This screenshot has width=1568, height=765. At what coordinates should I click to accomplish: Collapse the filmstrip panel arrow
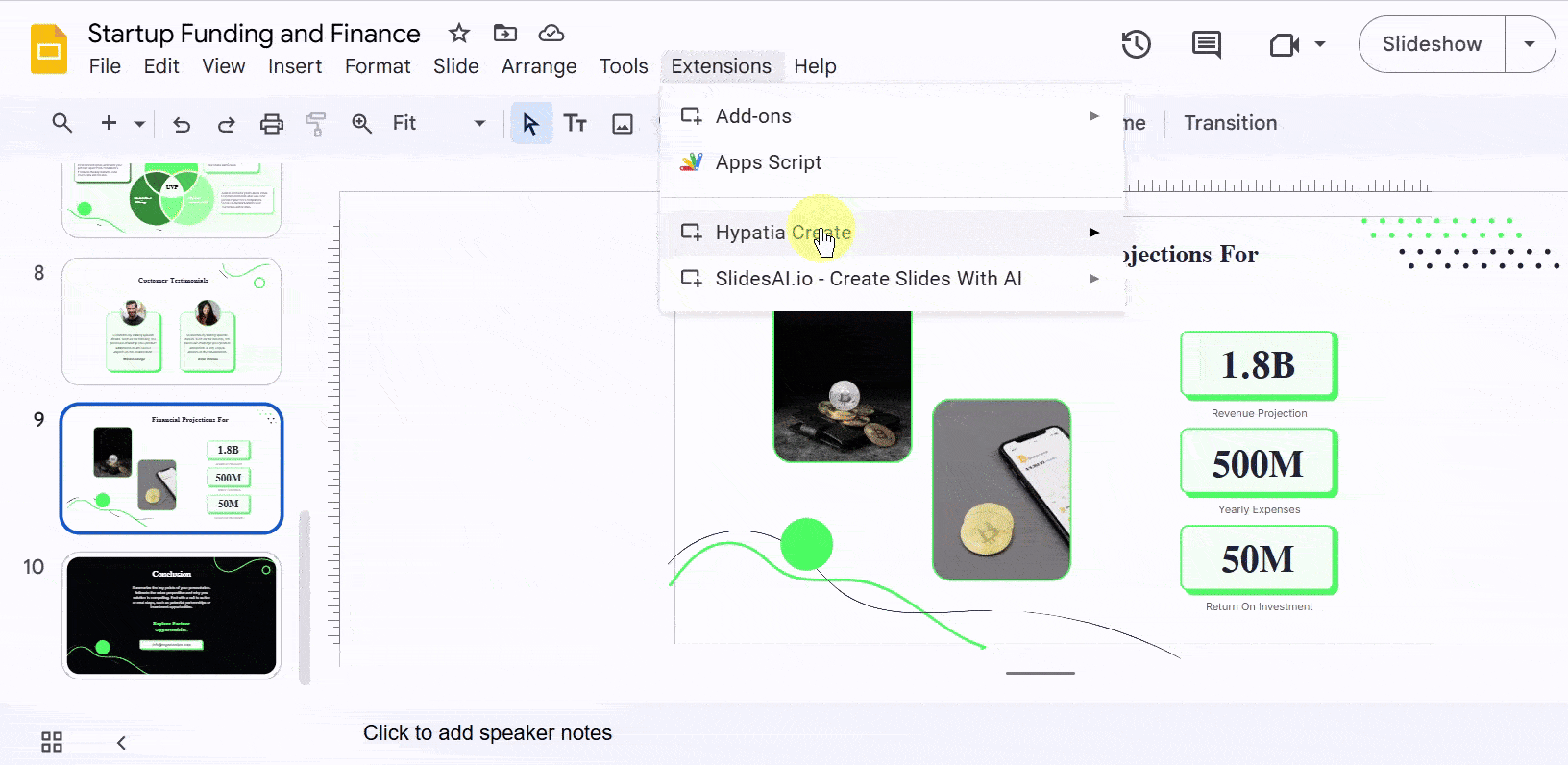pos(121,742)
